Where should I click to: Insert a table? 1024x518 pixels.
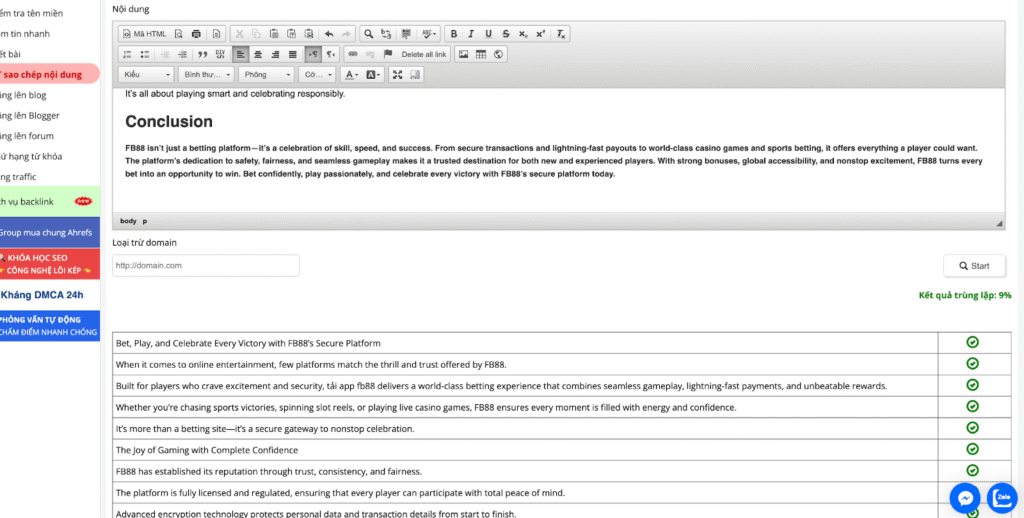pyautogui.click(x=481, y=54)
